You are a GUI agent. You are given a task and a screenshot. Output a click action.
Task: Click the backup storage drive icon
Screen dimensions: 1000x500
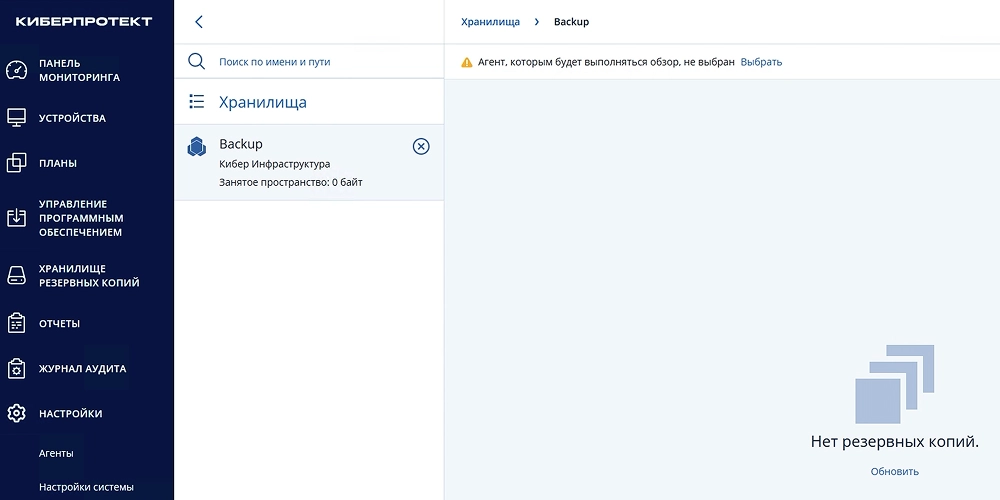[16, 275]
